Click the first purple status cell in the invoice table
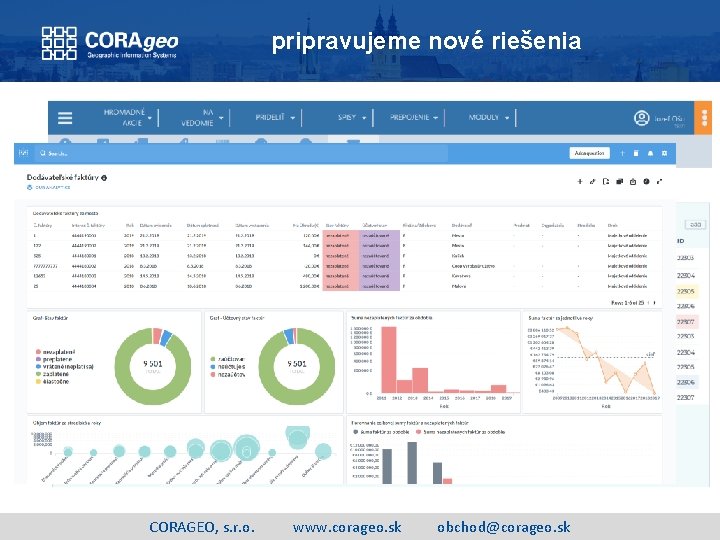This screenshot has height=540, width=720. [379, 235]
